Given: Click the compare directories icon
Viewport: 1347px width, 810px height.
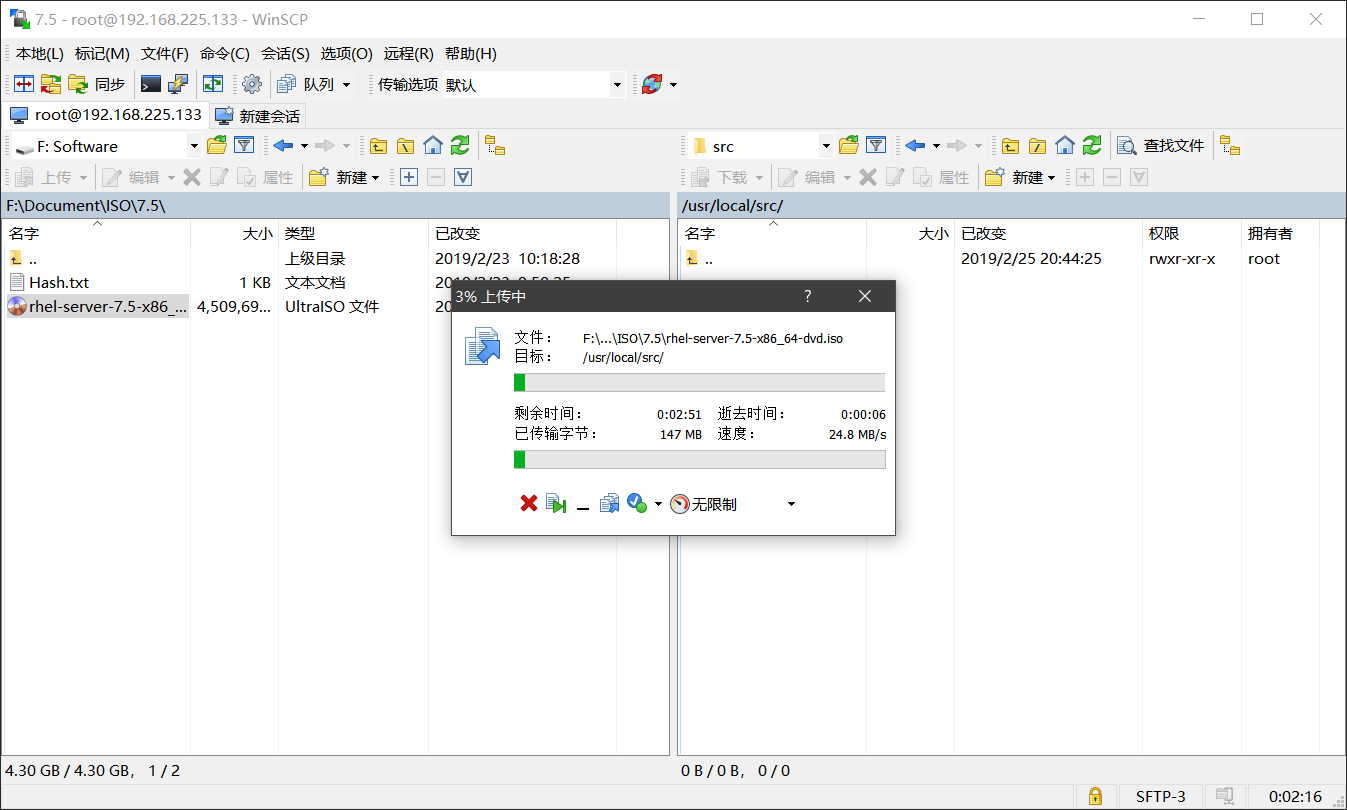Looking at the screenshot, I should coord(24,85).
